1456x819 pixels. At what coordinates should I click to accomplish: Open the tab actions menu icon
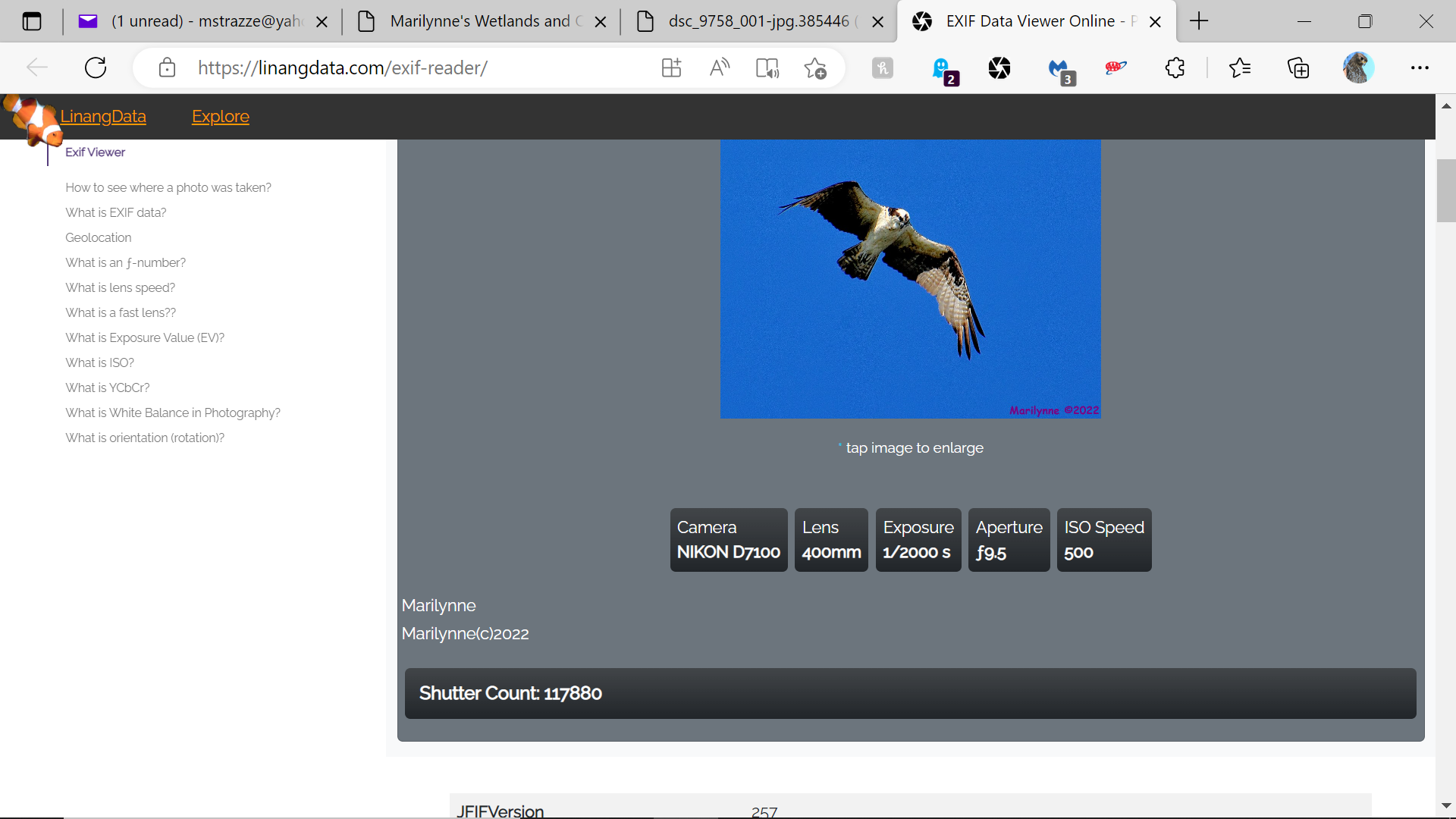coord(32,21)
